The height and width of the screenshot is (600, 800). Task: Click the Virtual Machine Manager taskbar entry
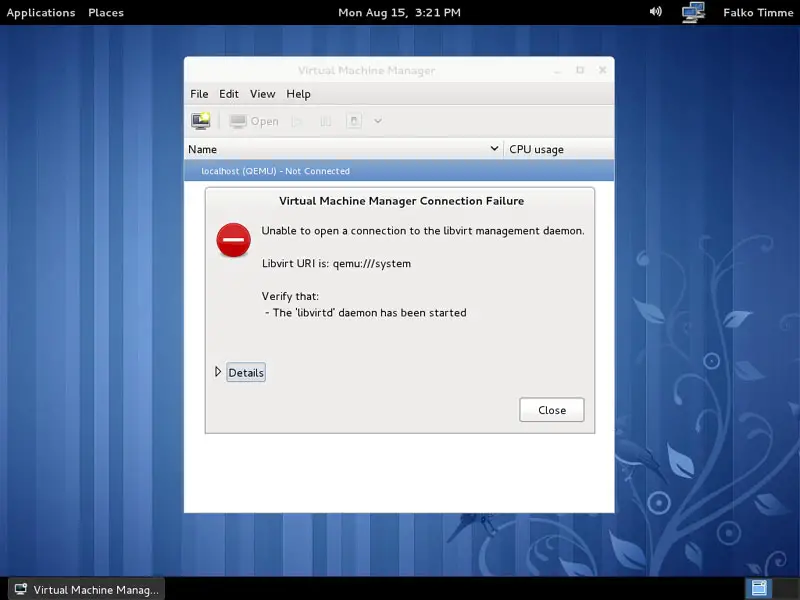tap(87, 589)
